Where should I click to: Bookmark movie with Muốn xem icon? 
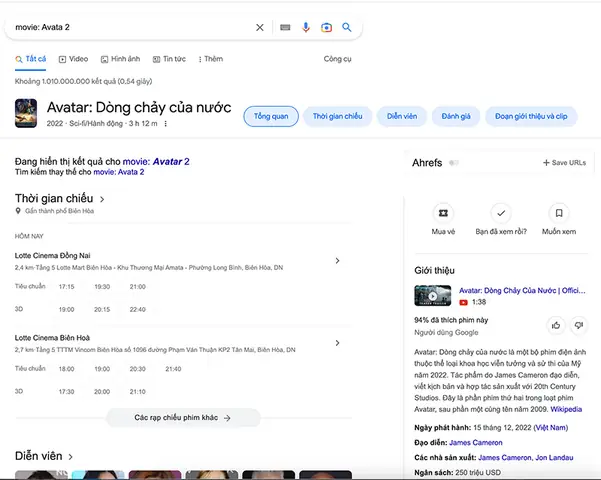pos(559,213)
